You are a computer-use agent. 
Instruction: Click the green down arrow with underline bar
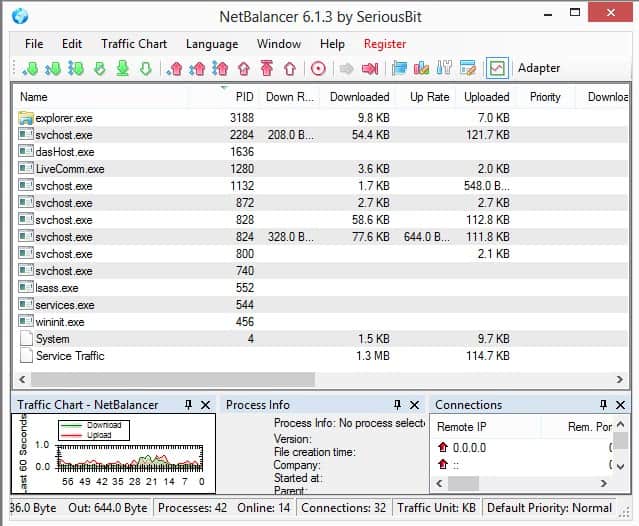coord(123,68)
